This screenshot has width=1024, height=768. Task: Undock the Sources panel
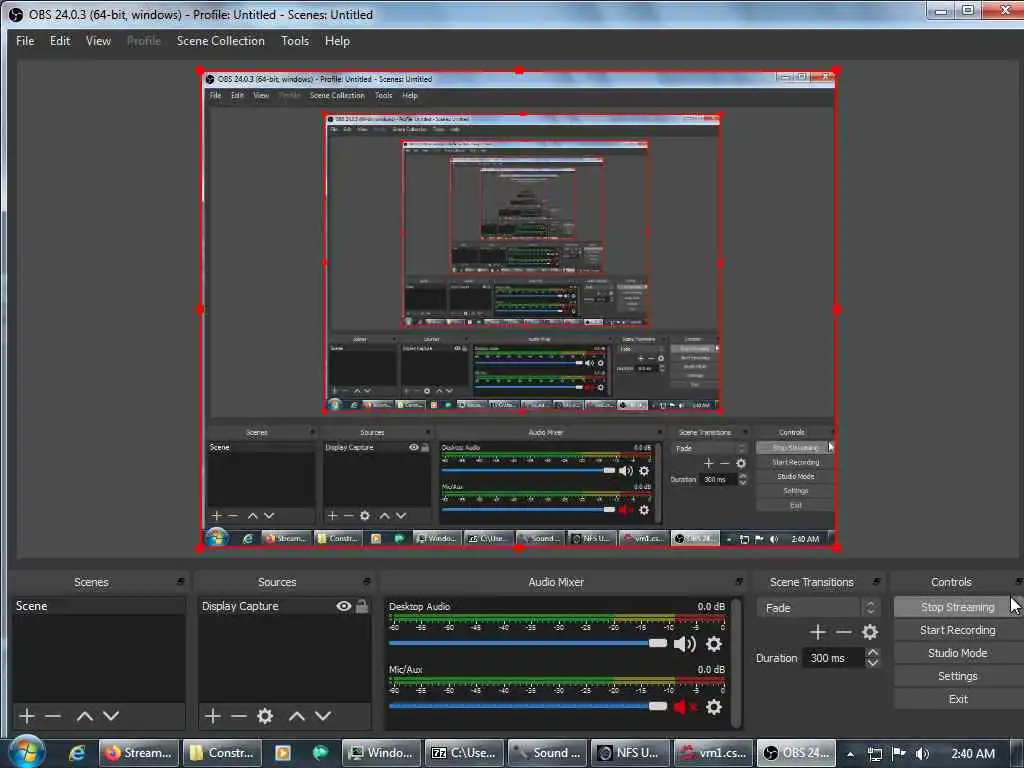point(367,581)
